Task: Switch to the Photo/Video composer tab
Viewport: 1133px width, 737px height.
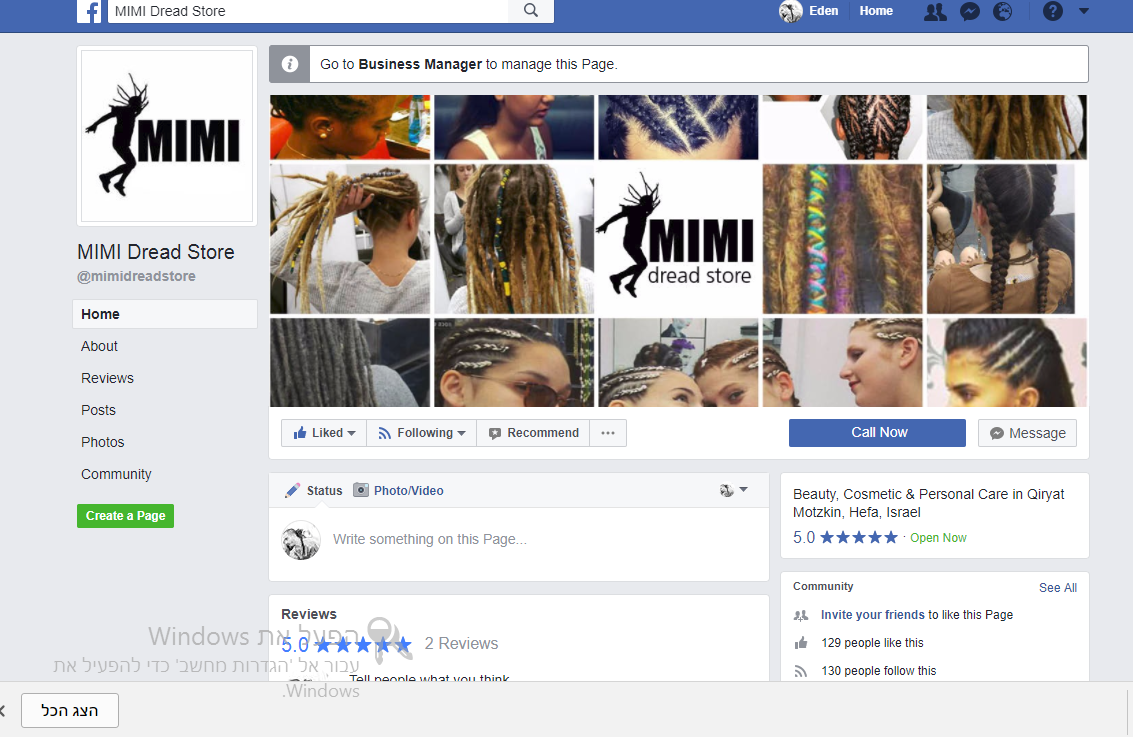Action: click(x=398, y=491)
